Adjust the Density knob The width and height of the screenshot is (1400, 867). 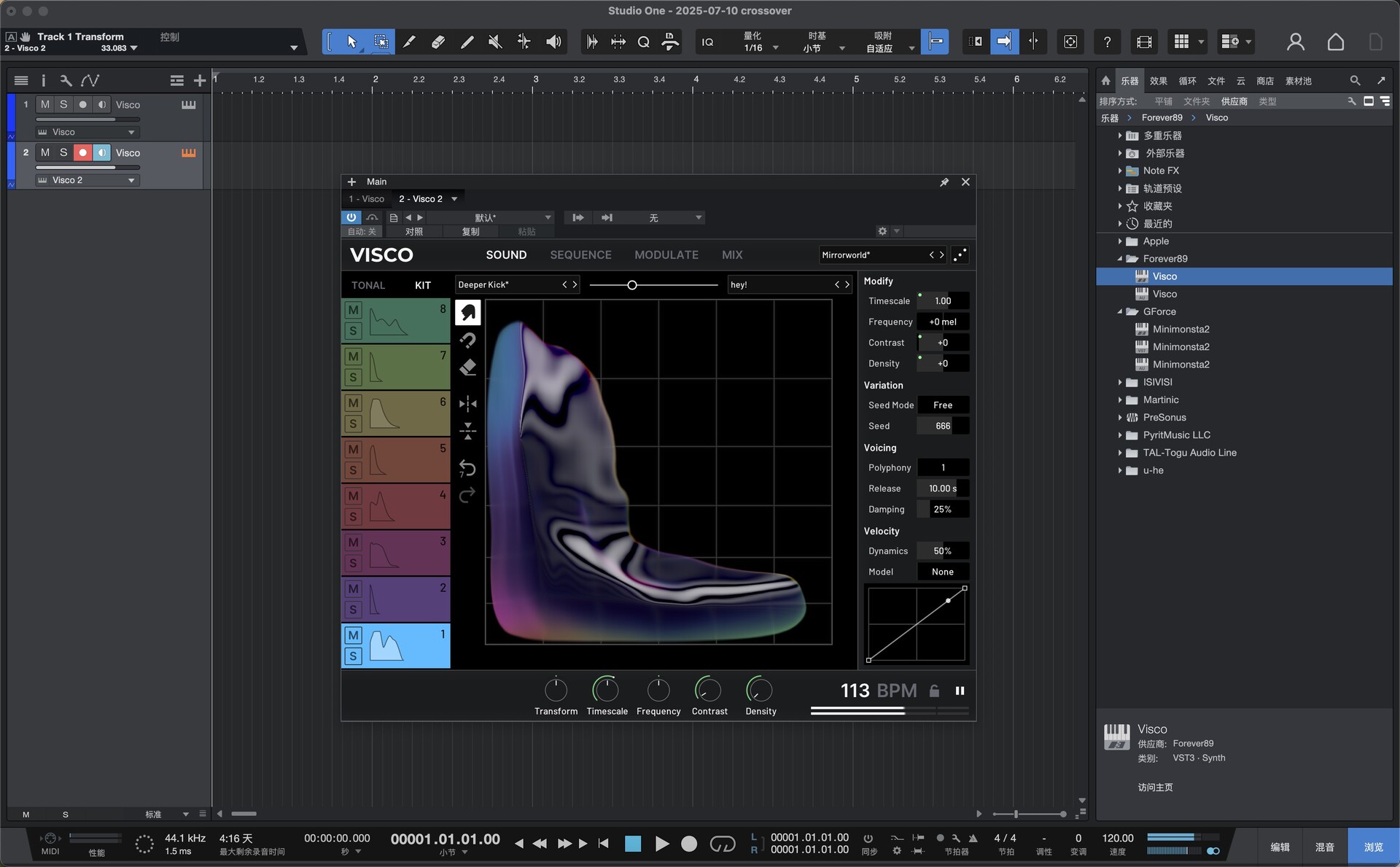pos(760,689)
